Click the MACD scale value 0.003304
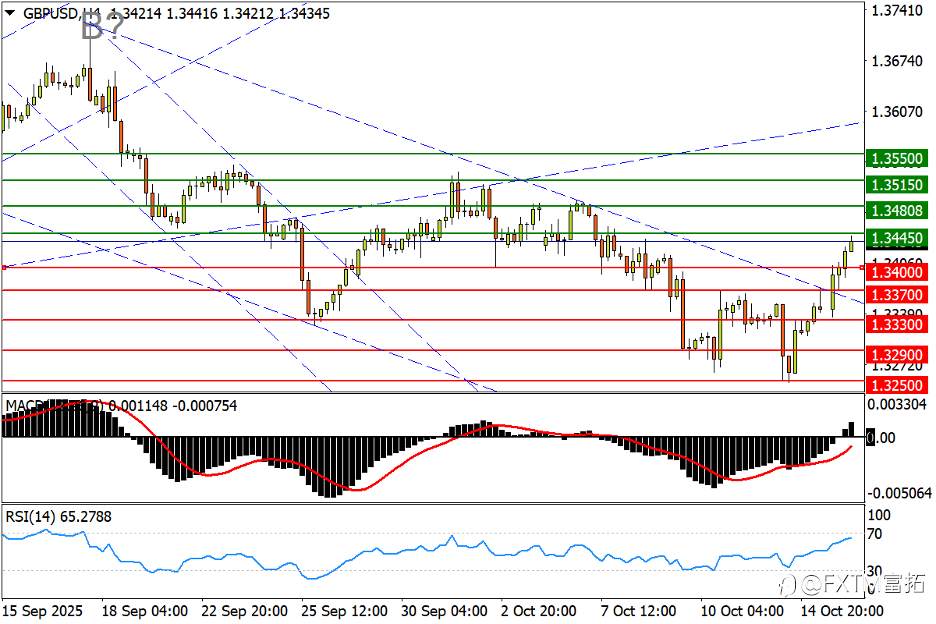The image size is (936, 624). 897,405
